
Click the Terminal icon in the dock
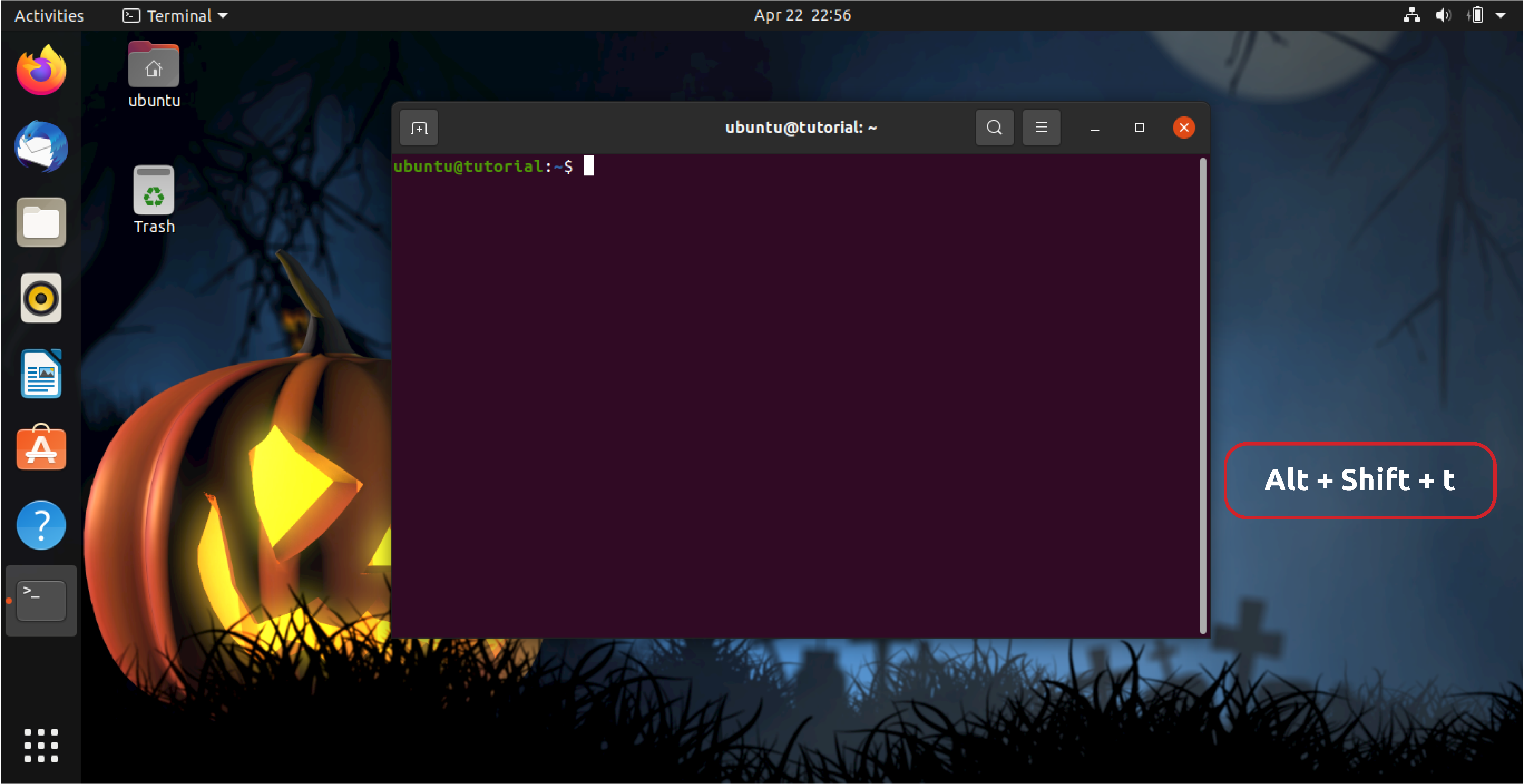click(41, 600)
